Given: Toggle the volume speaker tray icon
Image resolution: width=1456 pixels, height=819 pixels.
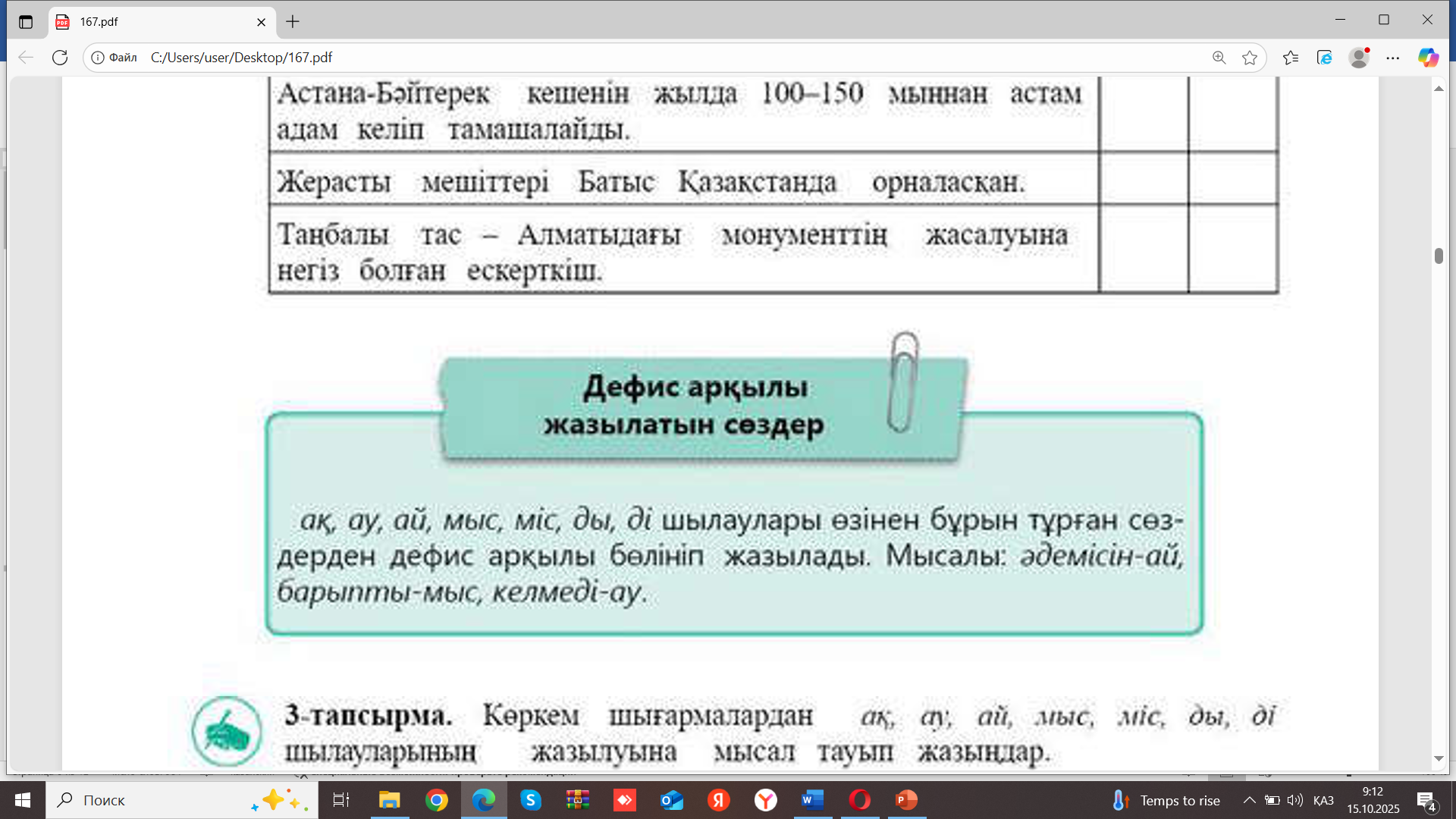Looking at the screenshot, I should (1294, 800).
